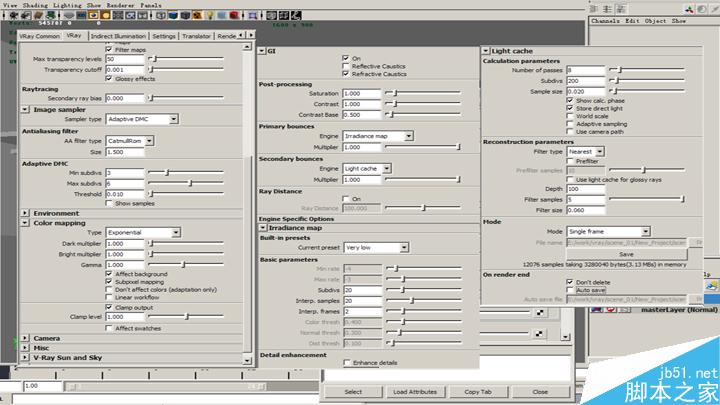Toggle the light blue shadows cube icon

[x=221, y=15]
